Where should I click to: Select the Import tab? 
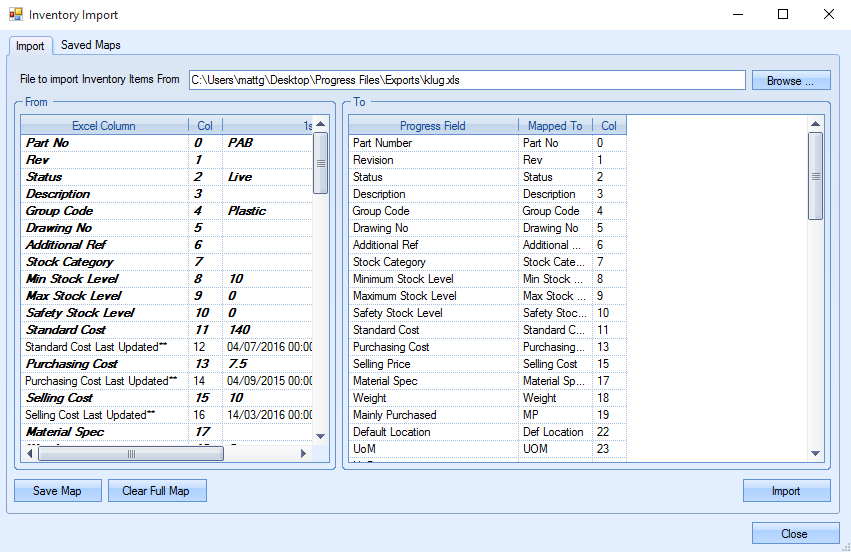point(30,46)
